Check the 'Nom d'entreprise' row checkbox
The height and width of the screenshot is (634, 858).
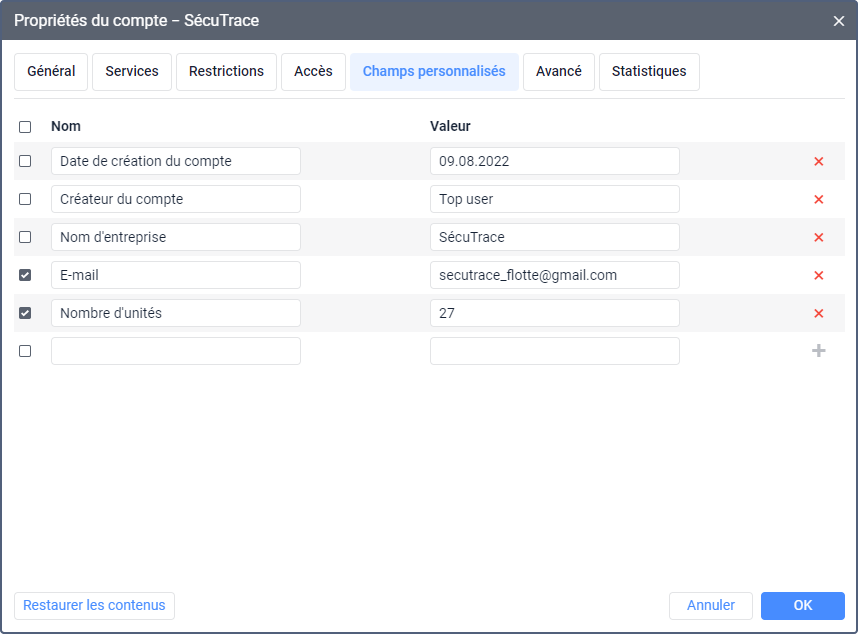coord(25,237)
